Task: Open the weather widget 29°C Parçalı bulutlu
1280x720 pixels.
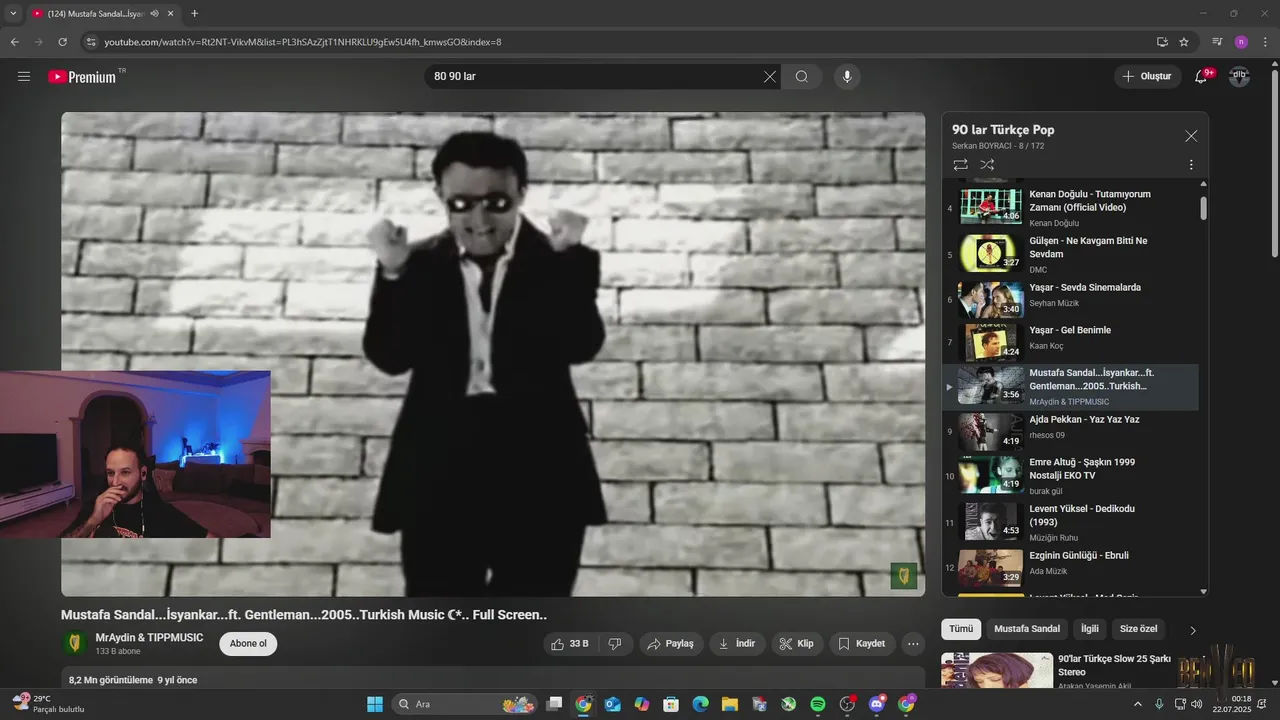Action: 48,704
